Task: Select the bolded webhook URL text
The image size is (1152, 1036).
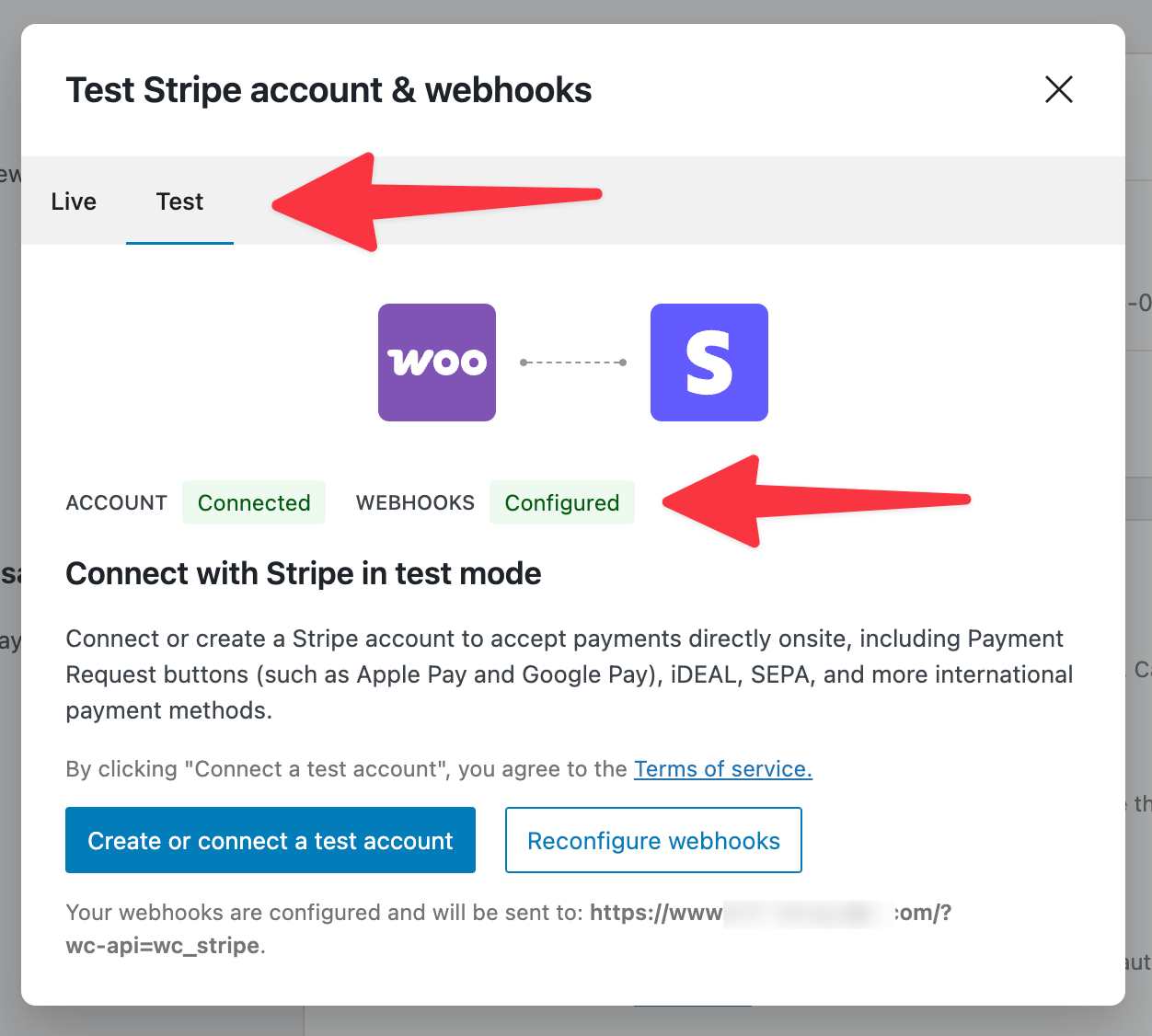Action: click(x=771, y=913)
